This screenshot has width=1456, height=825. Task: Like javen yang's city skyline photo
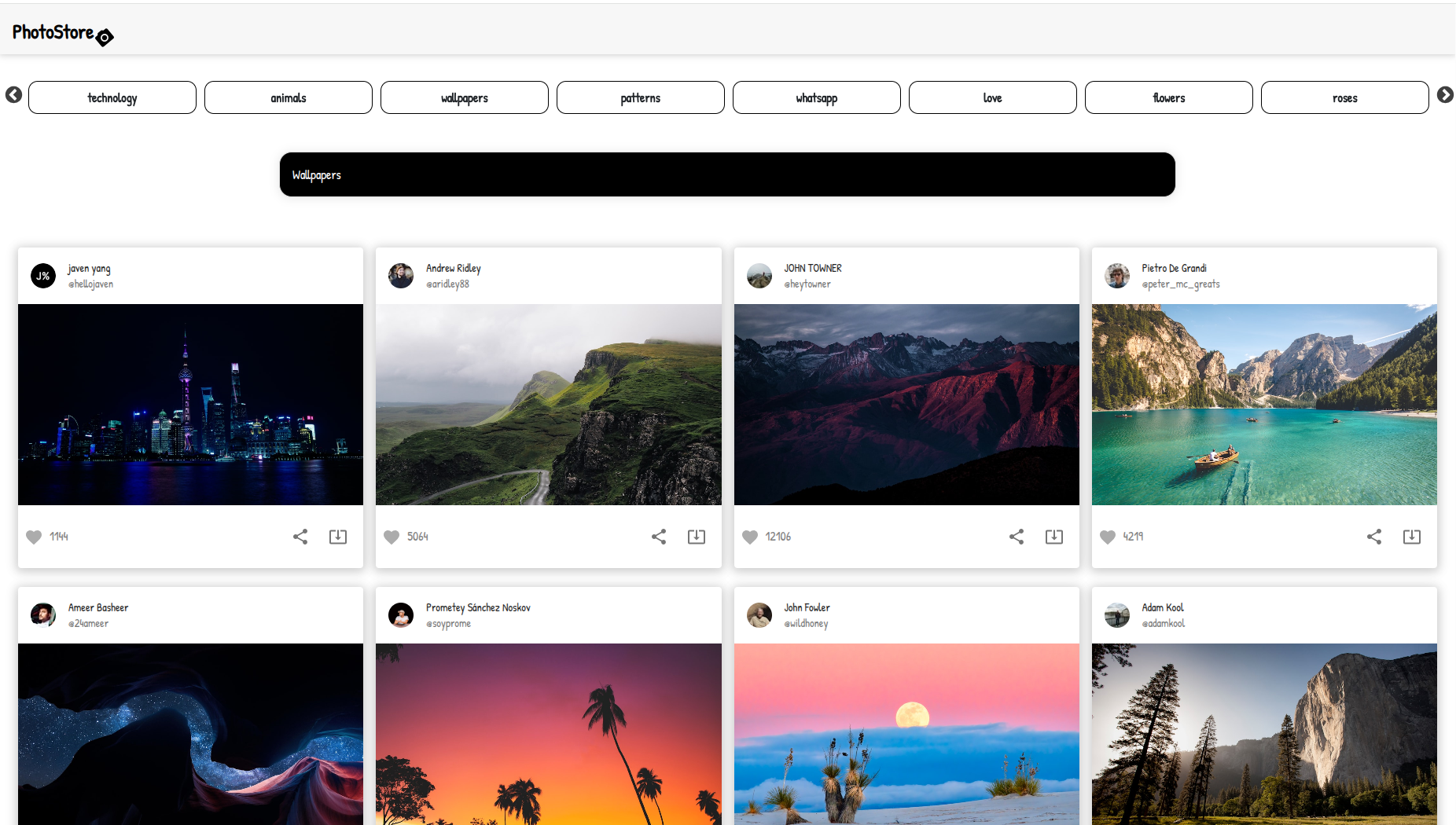(x=34, y=537)
